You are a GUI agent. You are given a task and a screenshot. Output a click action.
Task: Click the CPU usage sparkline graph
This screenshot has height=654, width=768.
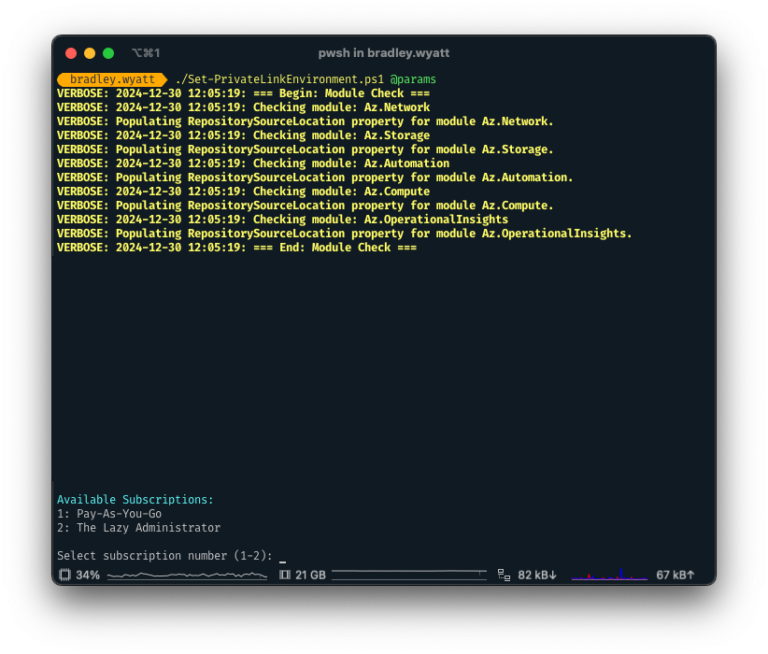[x=187, y=575]
